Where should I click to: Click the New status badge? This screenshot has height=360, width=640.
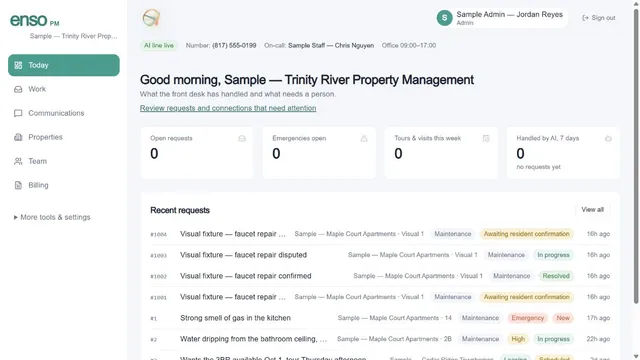coord(563,318)
